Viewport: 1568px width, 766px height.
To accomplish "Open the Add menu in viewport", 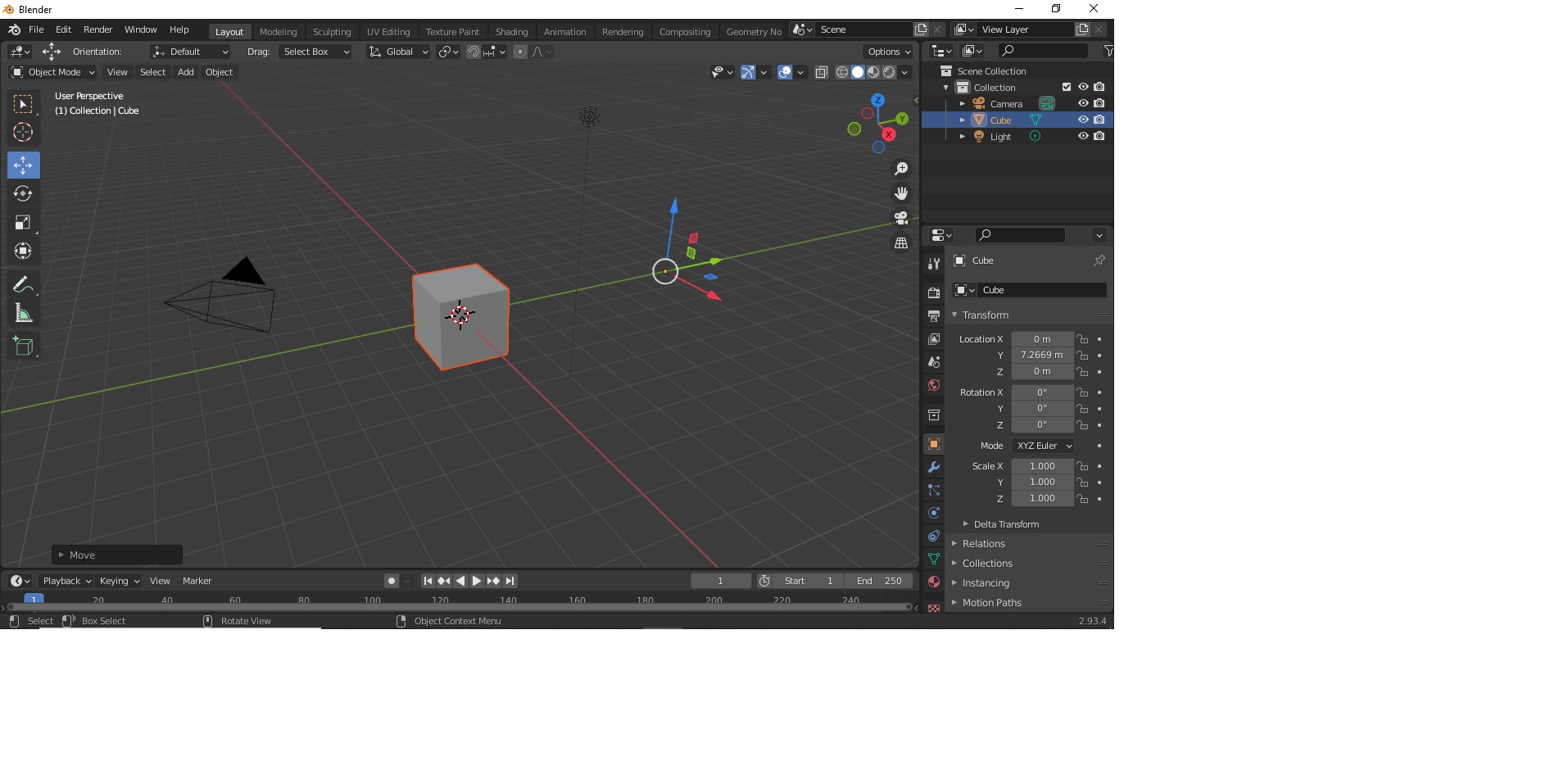I will point(186,72).
